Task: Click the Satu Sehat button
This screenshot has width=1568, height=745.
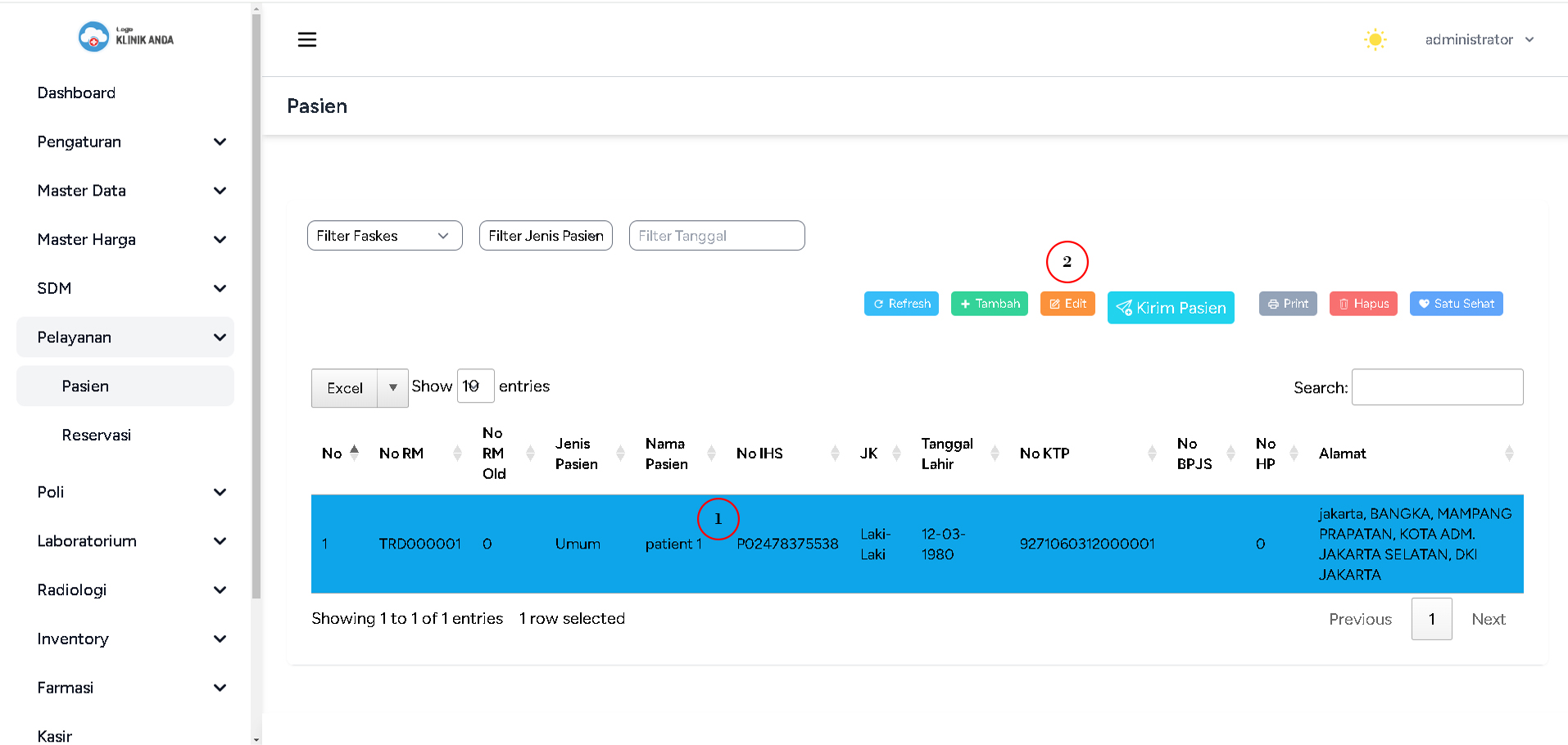Action: (x=1456, y=304)
